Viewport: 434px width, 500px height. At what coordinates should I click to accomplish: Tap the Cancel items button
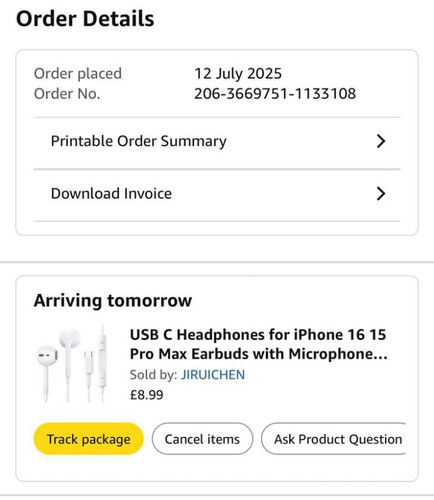click(x=202, y=439)
